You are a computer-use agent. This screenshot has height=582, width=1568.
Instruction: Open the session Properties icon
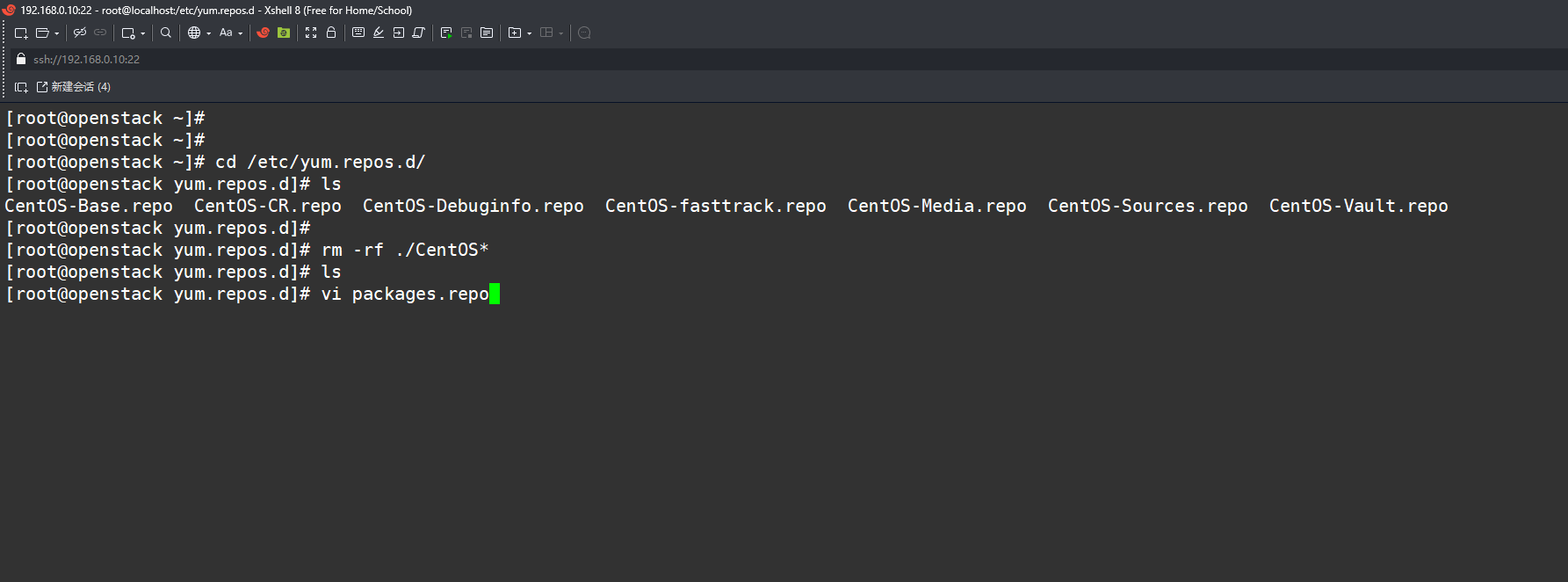click(x=128, y=33)
